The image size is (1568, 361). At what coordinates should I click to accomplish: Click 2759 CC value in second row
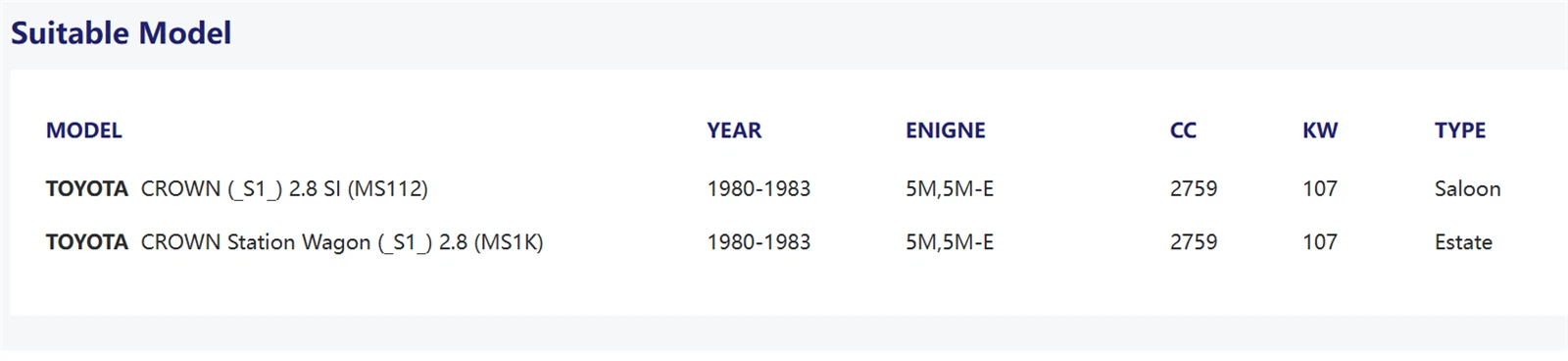click(1194, 242)
